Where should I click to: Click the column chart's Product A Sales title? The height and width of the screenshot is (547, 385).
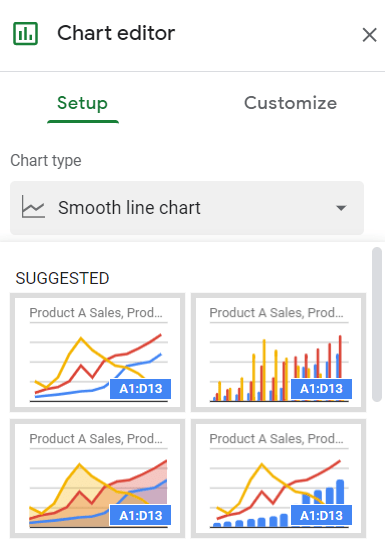coord(277,313)
